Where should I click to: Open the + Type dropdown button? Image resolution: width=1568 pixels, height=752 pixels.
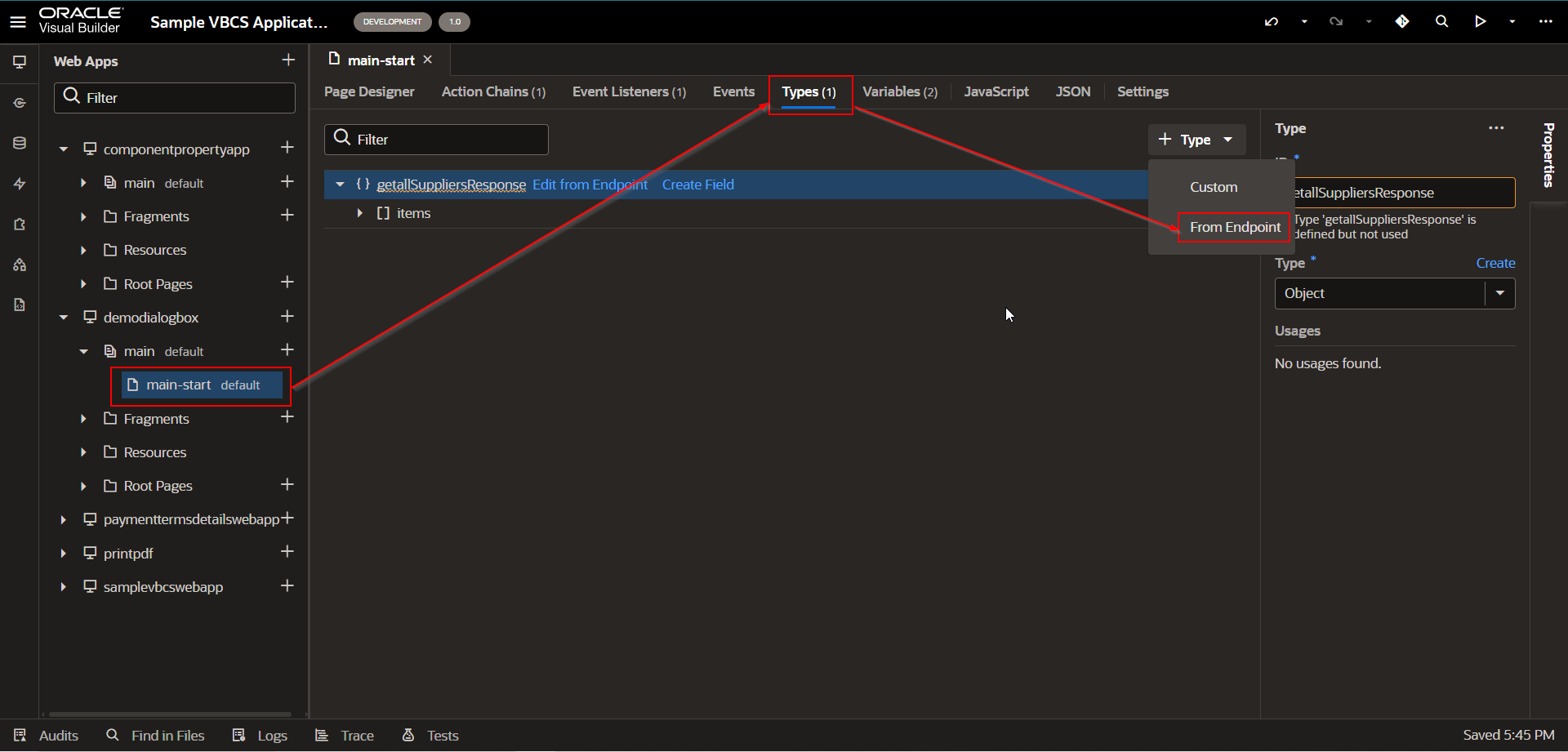coord(1196,140)
